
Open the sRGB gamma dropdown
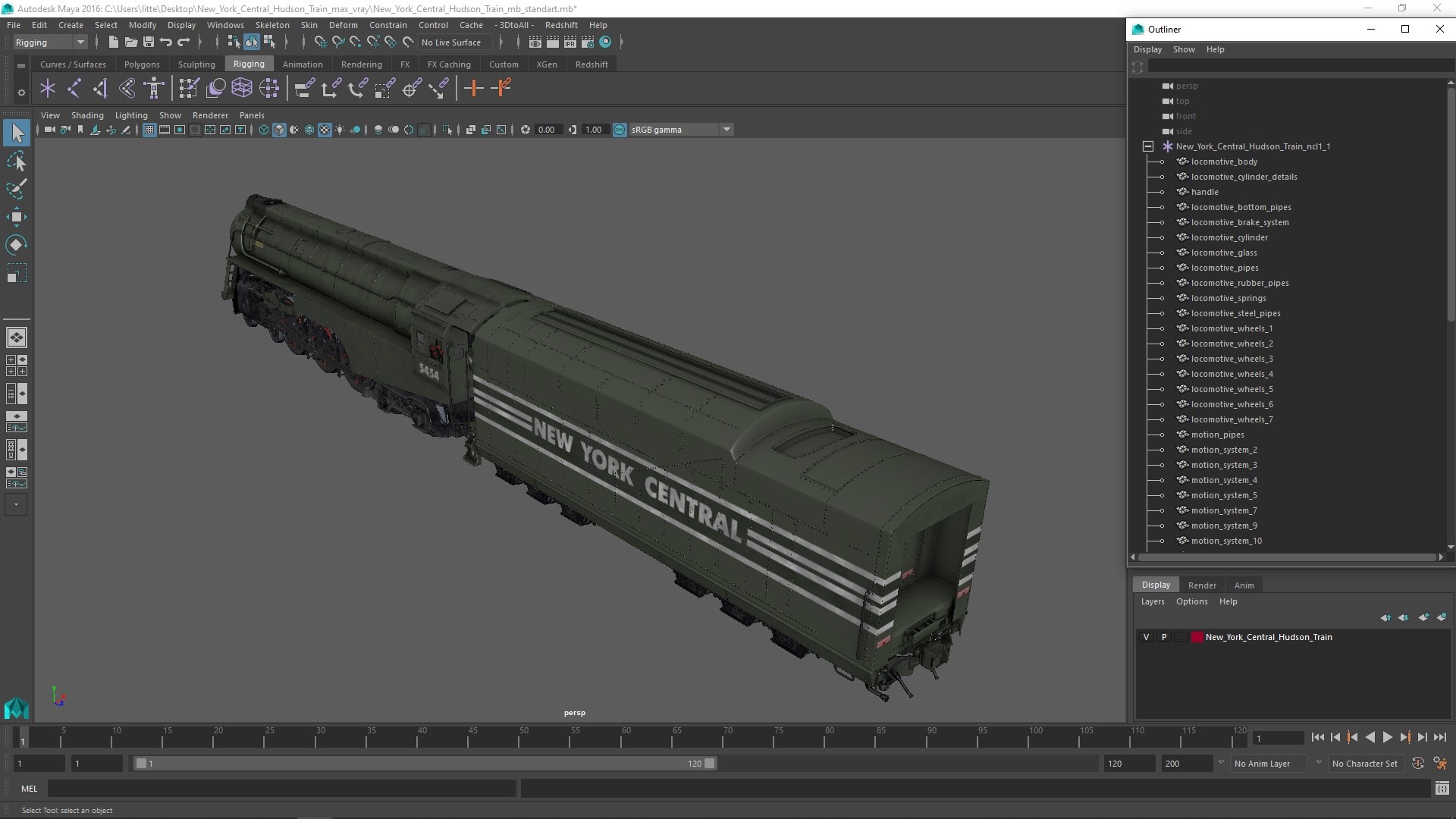(x=680, y=130)
